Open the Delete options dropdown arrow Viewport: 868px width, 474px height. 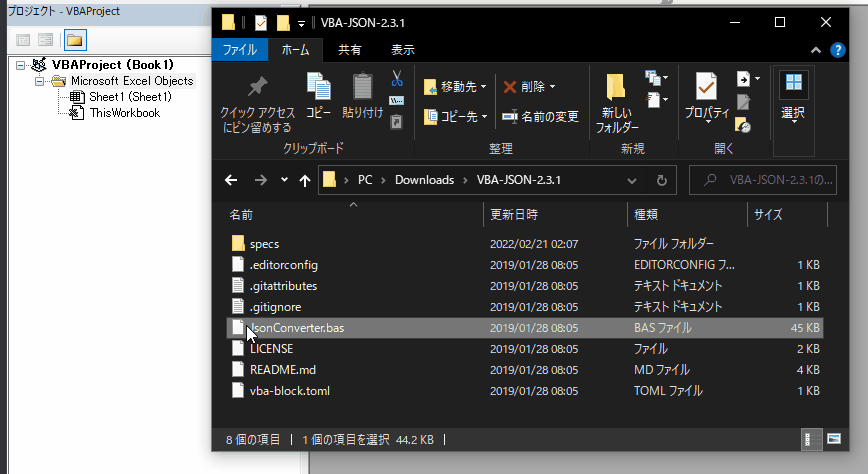click(552, 87)
